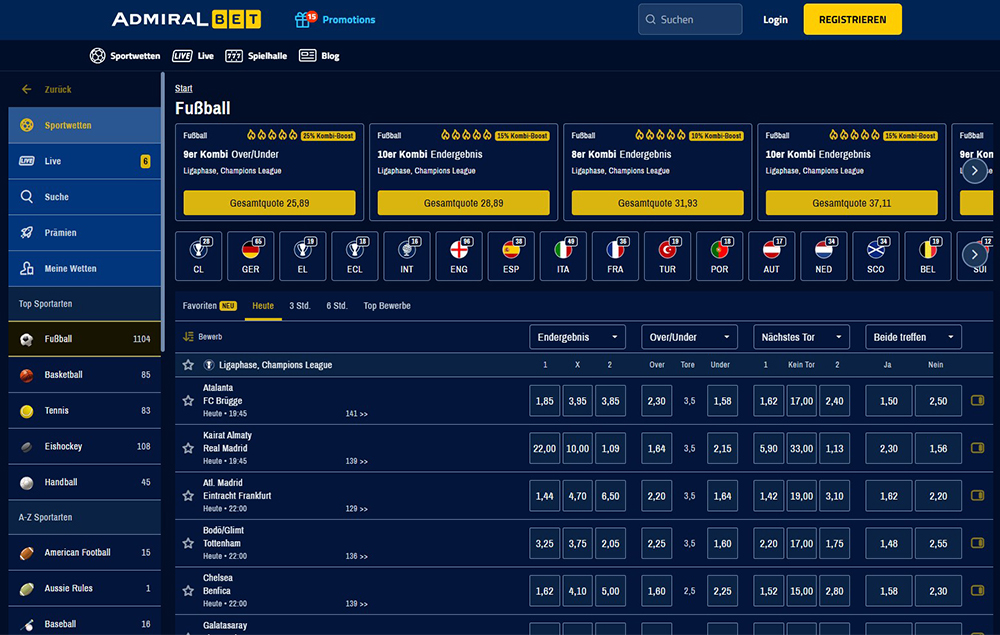Screen dimensions: 1000x635
Task: Click the Suchen search field
Action: point(690,20)
